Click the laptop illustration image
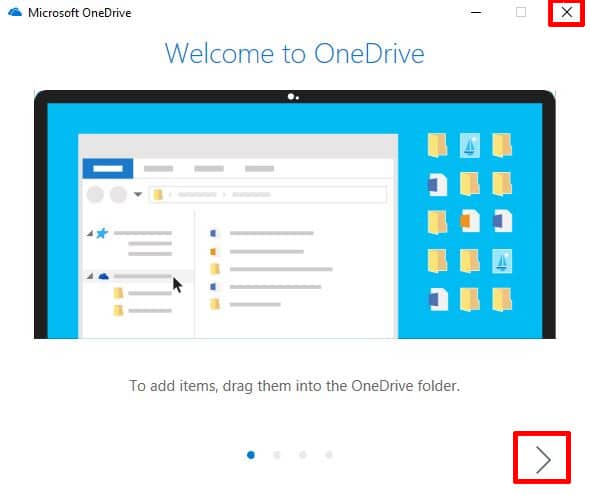Screen dimensions: 590x499 [295, 214]
